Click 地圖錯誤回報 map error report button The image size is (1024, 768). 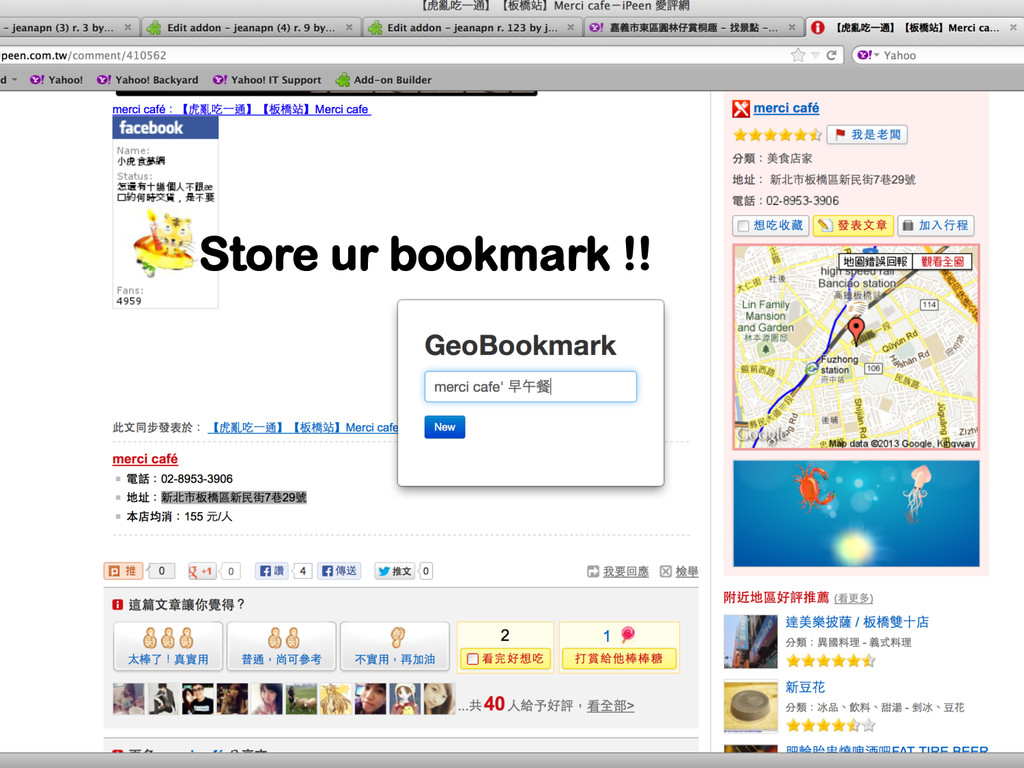(875, 262)
